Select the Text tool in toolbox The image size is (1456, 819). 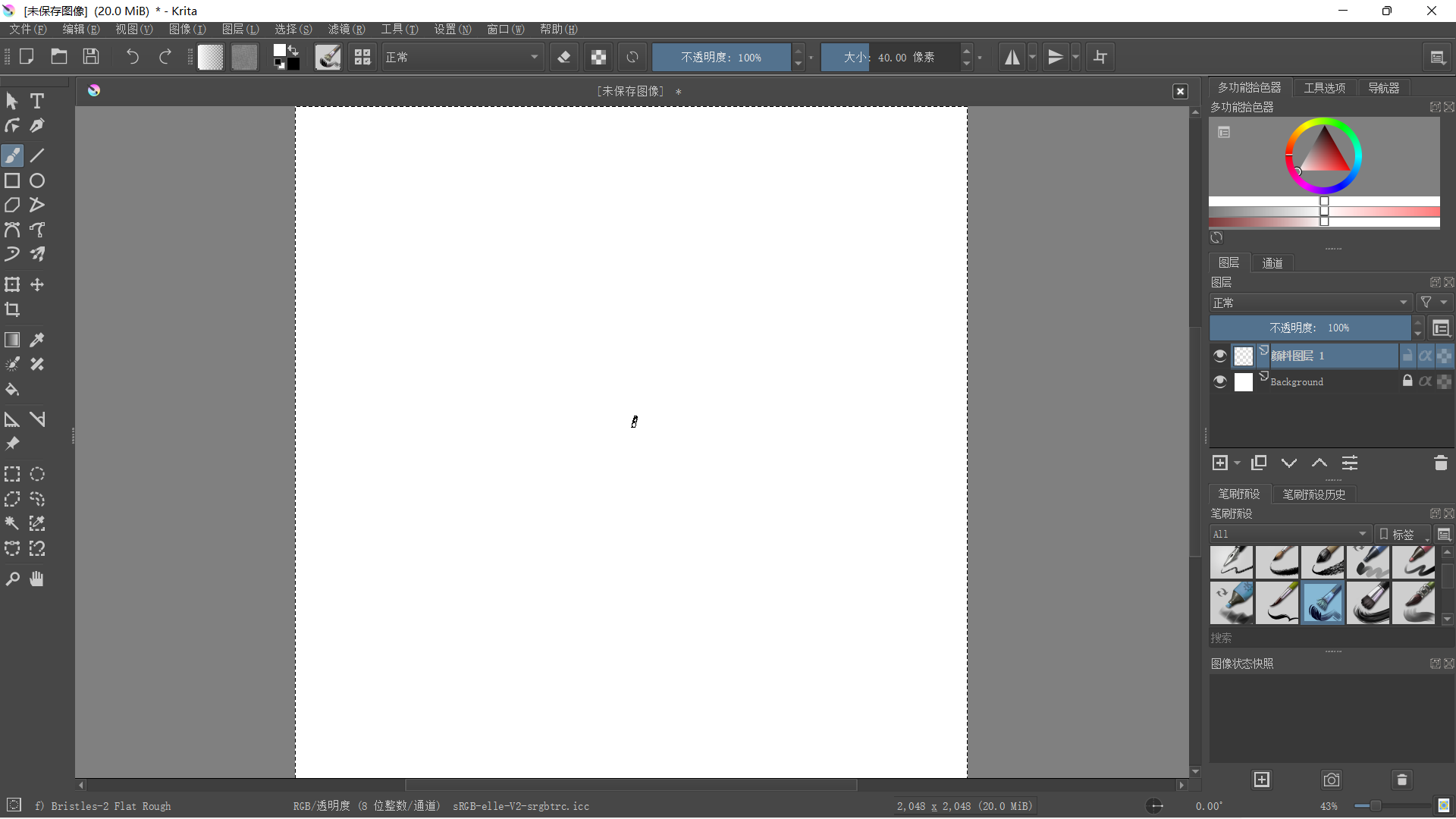(x=37, y=101)
